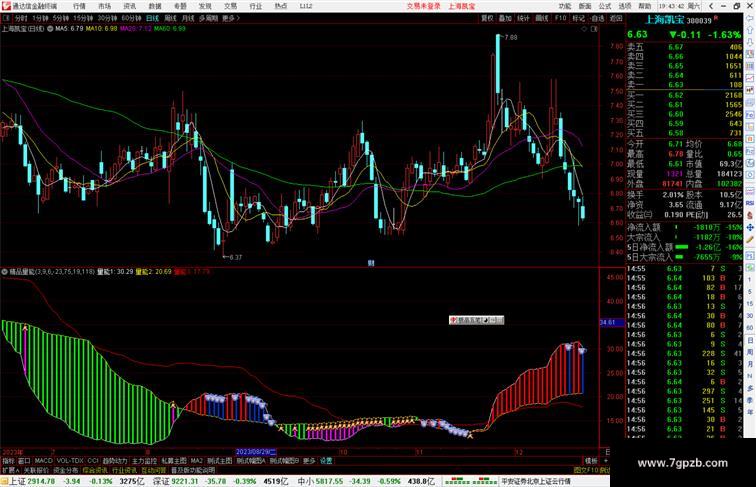Screen dimensions: 756x487
Task: Click the 设置 indicator settings button
Action: [x=326, y=461]
